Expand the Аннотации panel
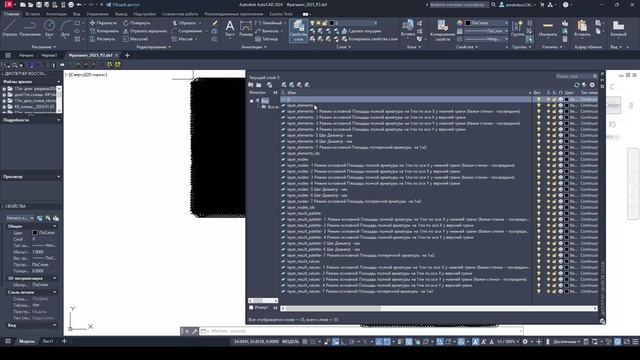Image resolution: width=640 pixels, height=360 pixels. (254, 47)
